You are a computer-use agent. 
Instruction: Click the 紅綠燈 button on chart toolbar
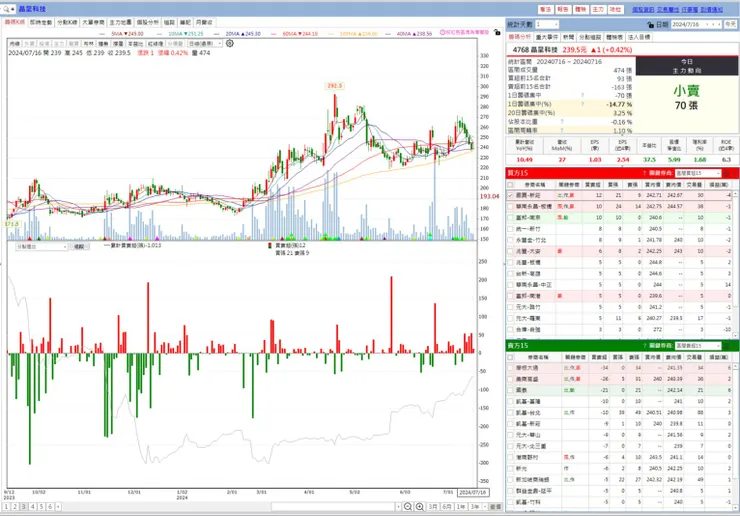click(x=155, y=43)
